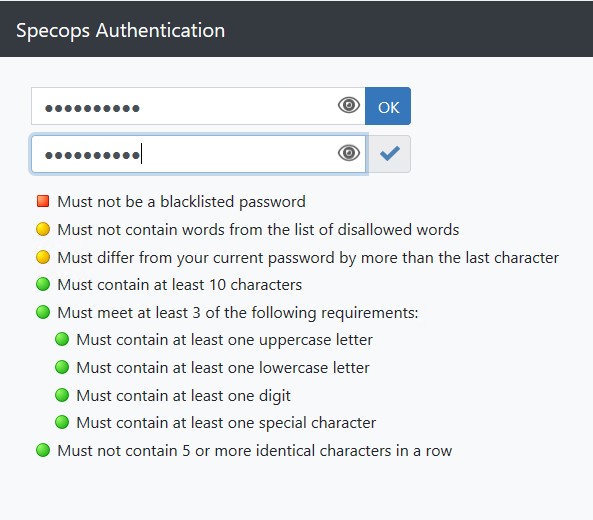Focus the confirm password field
593x520 pixels.
click(x=199, y=154)
